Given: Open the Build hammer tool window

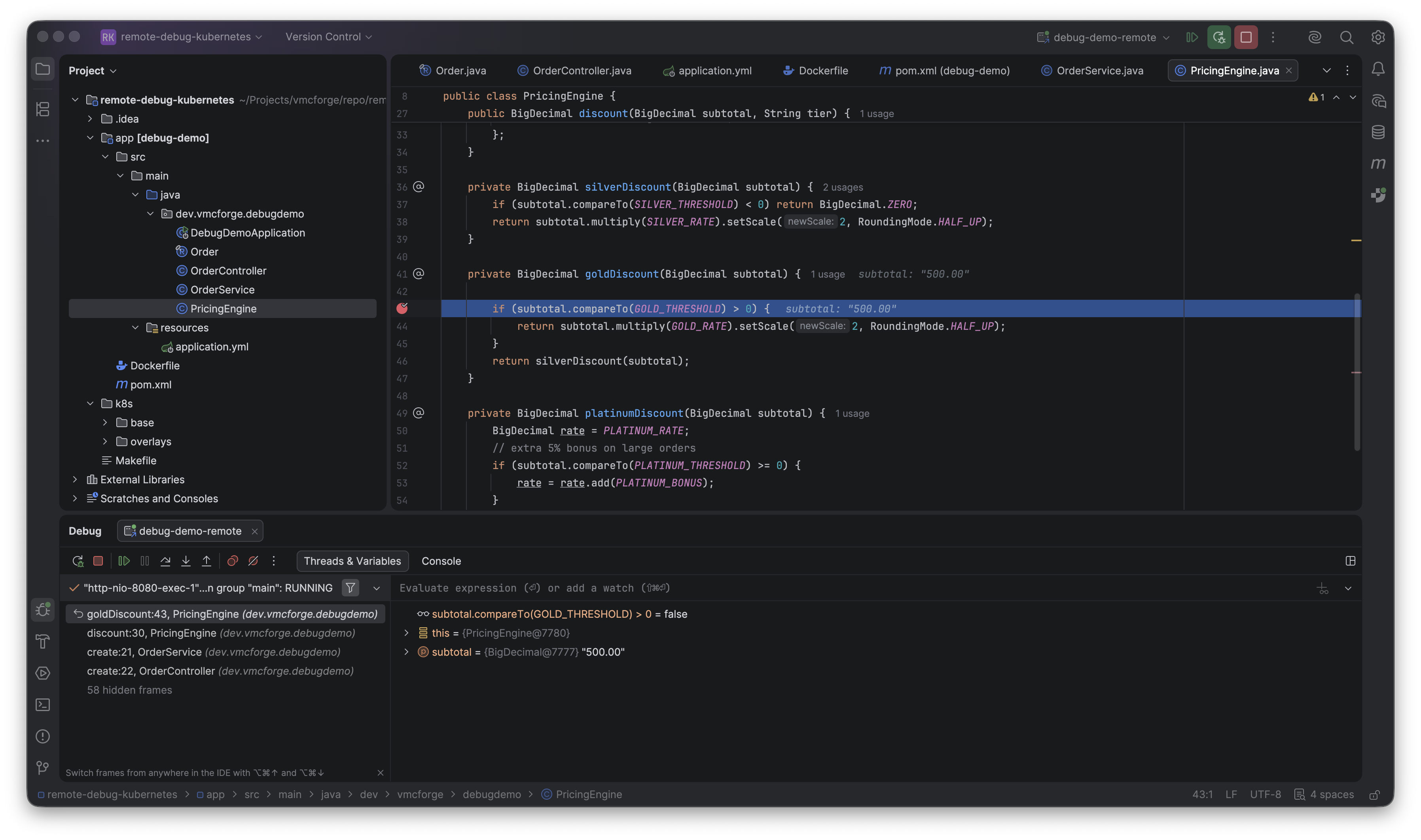Looking at the screenshot, I should click(42, 641).
